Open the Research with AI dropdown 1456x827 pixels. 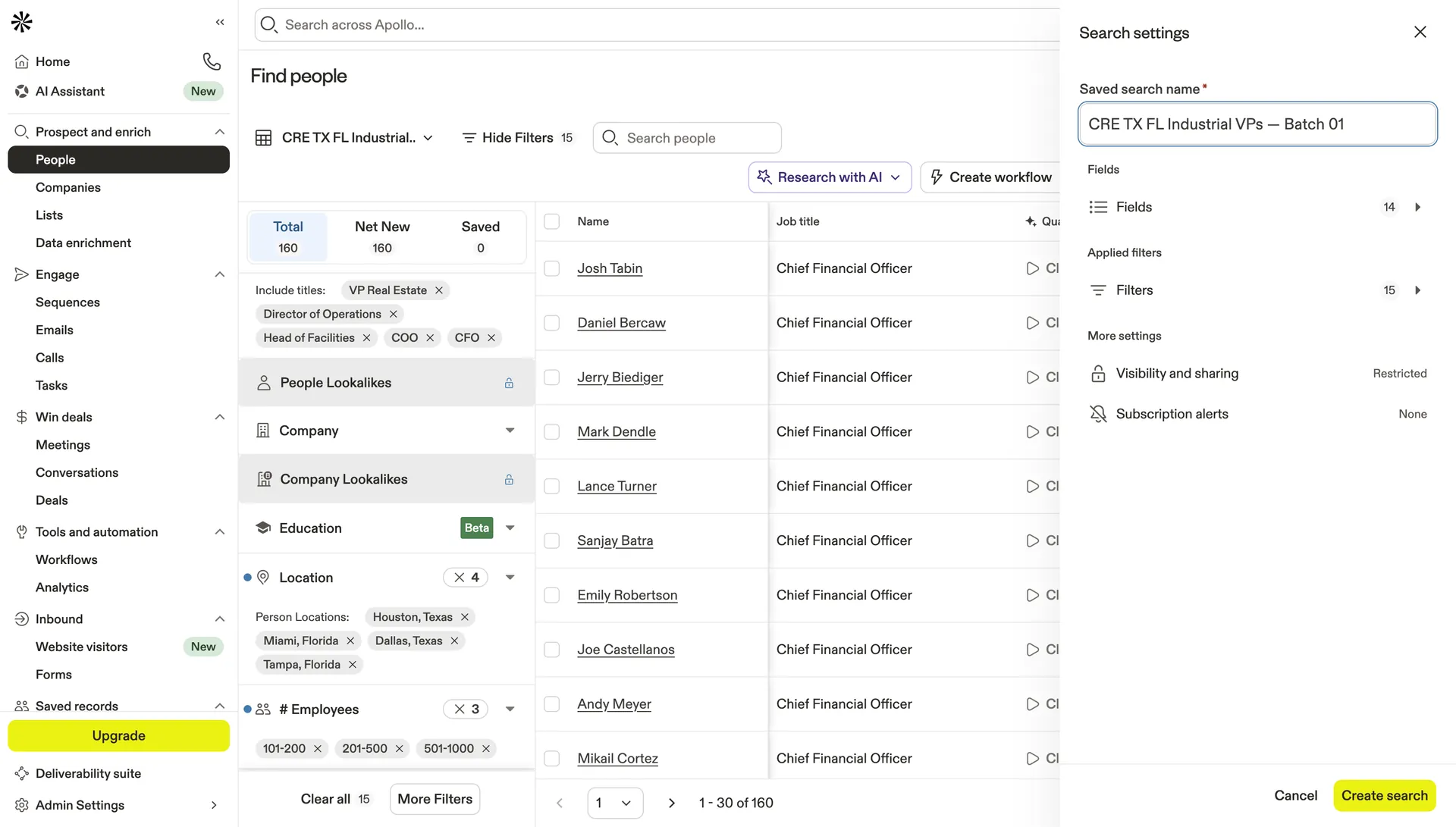[x=830, y=177]
